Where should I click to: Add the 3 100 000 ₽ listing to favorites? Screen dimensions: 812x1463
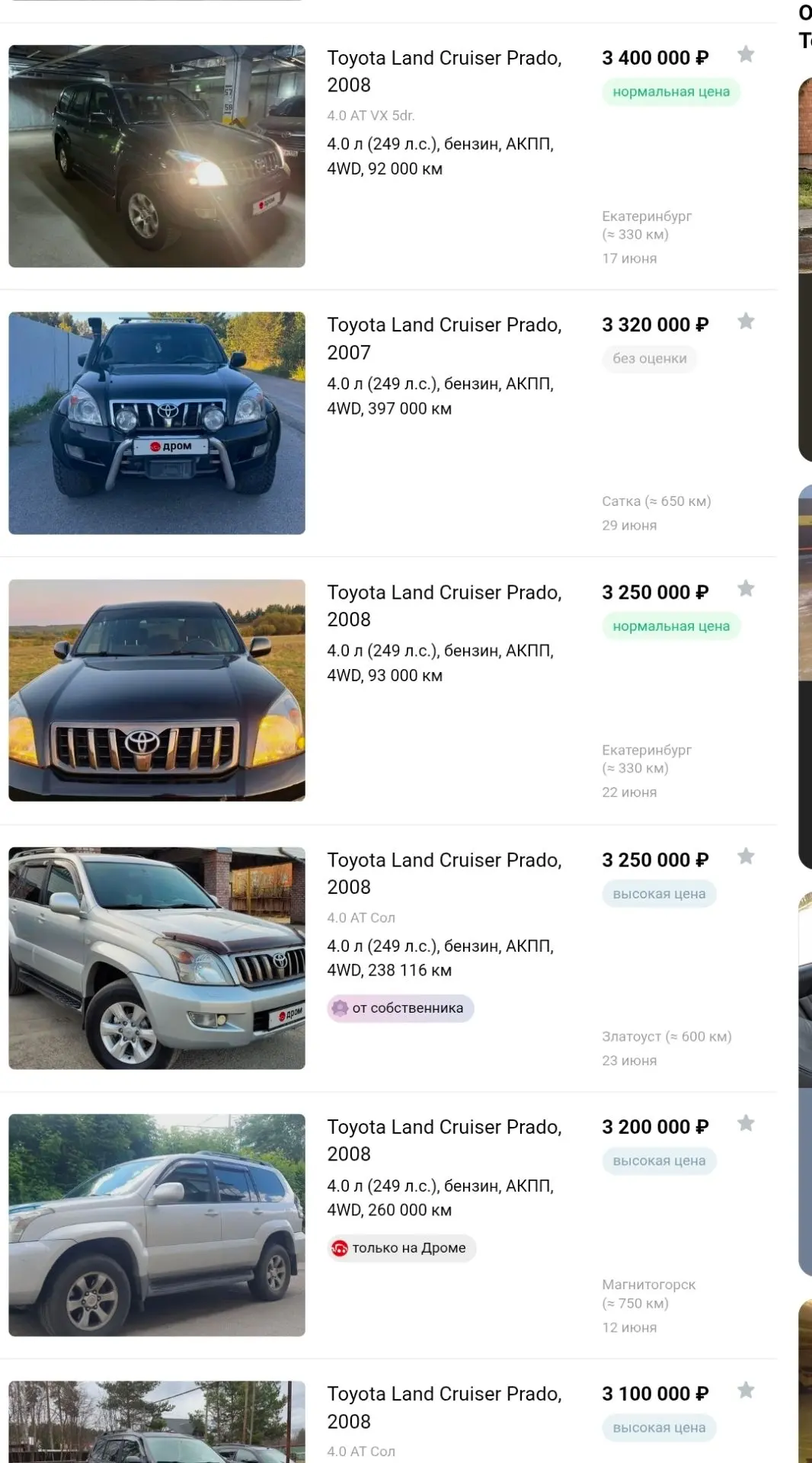click(746, 1391)
